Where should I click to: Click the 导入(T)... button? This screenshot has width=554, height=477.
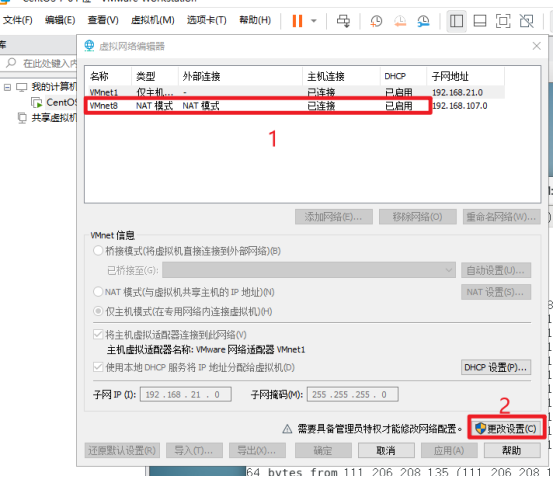194,450
